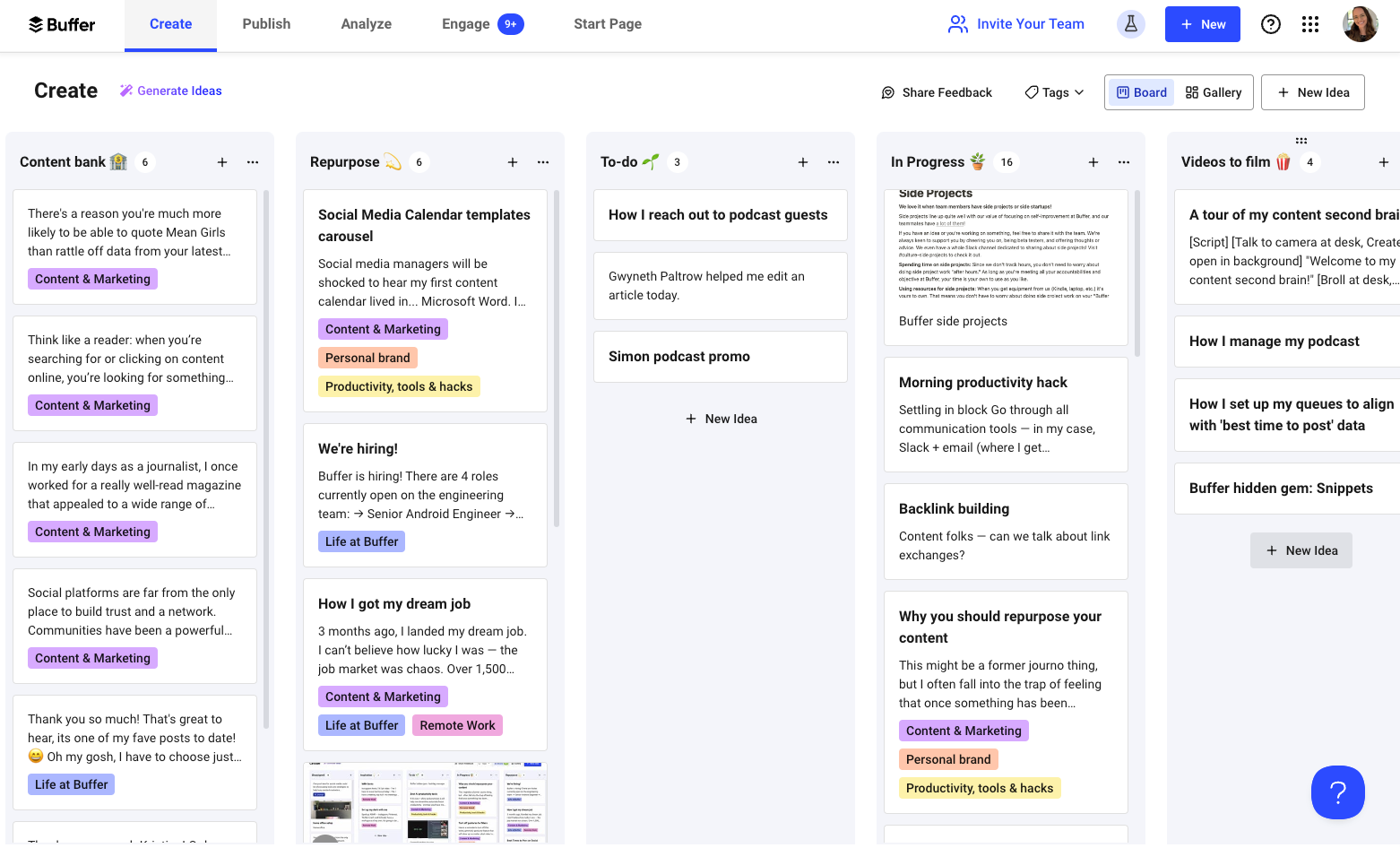The image size is (1400, 848).
Task: Open To-do column options menu
Action: tap(834, 162)
